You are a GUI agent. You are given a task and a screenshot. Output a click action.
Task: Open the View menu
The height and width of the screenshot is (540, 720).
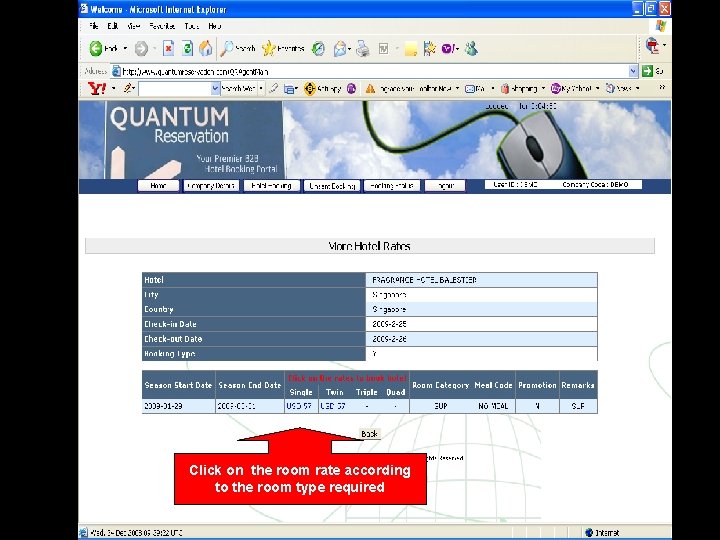pos(134,26)
